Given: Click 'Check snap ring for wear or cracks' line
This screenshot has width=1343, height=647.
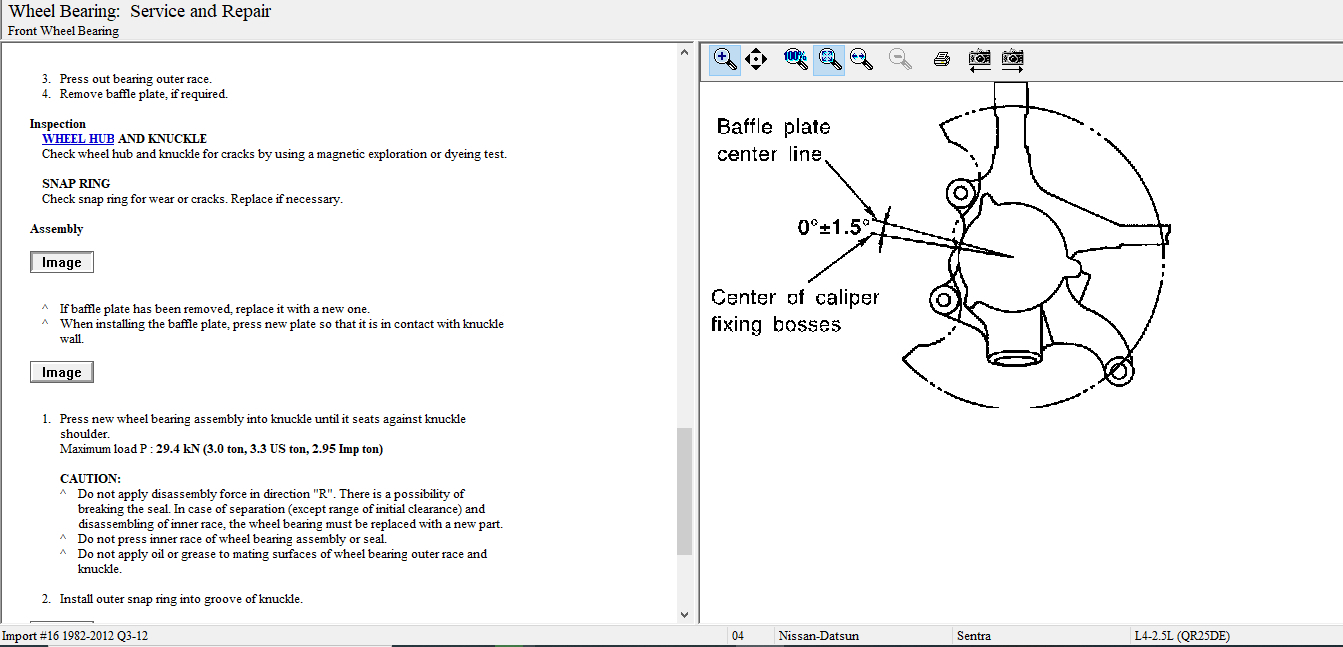Looking at the screenshot, I should point(192,199).
